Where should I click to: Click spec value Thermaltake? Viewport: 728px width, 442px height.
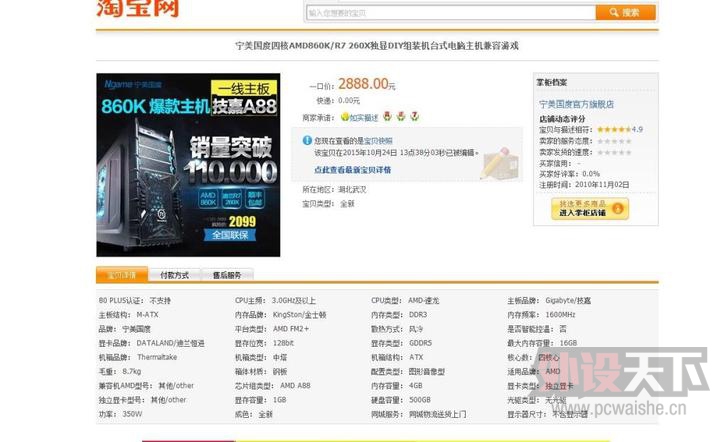[x=157, y=357]
